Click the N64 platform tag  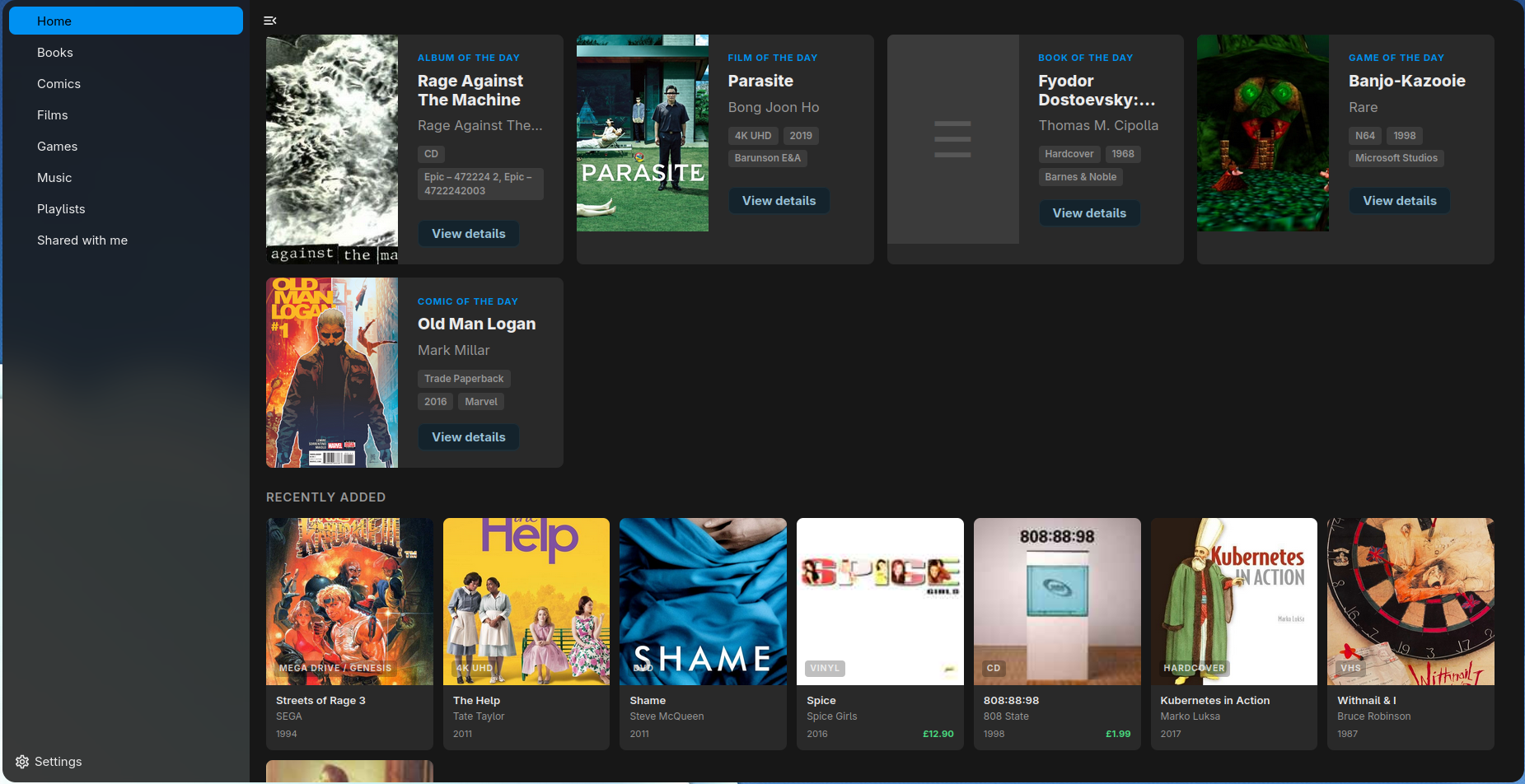[1365, 136]
